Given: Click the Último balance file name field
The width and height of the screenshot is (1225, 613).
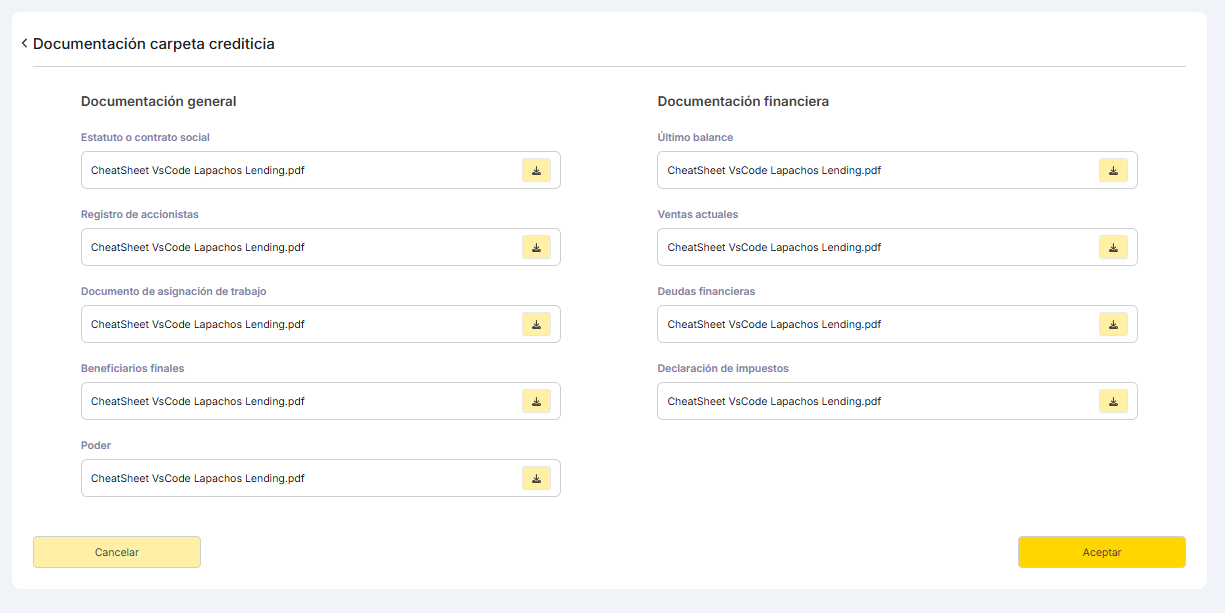Looking at the screenshot, I should 877,170.
